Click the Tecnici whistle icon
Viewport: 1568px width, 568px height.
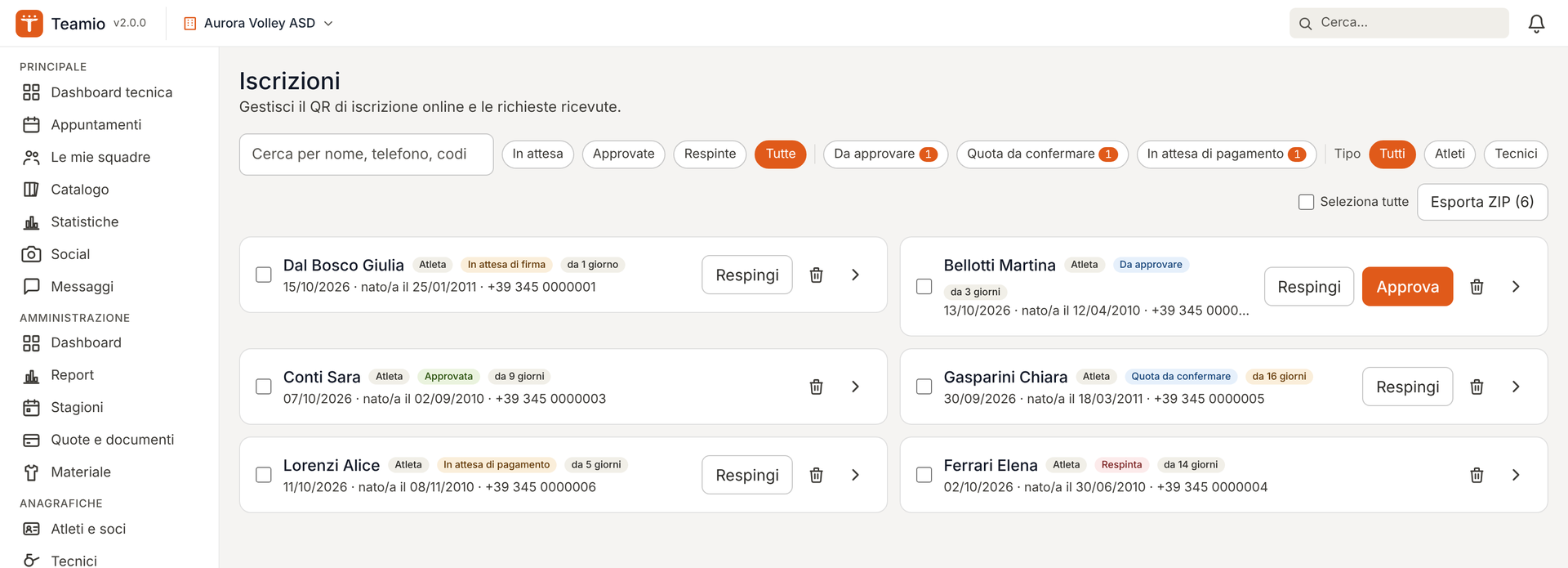(x=31, y=561)
